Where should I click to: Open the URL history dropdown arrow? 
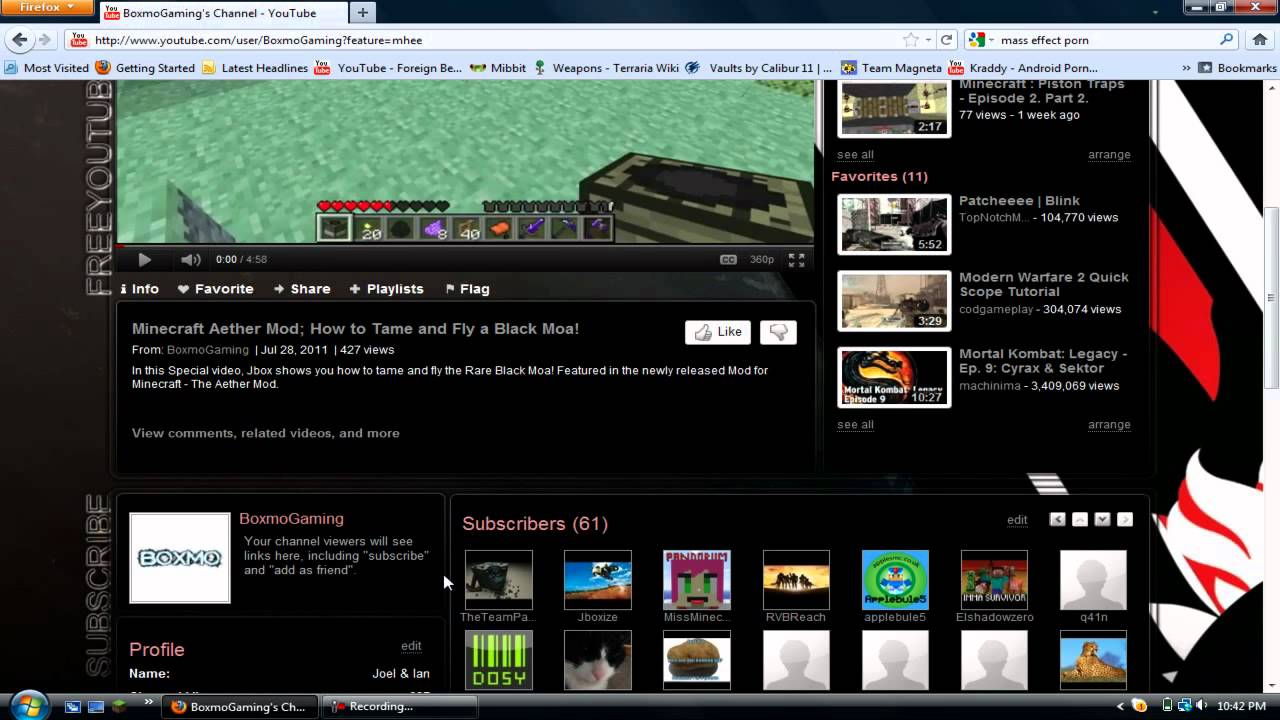pos(929,40)
